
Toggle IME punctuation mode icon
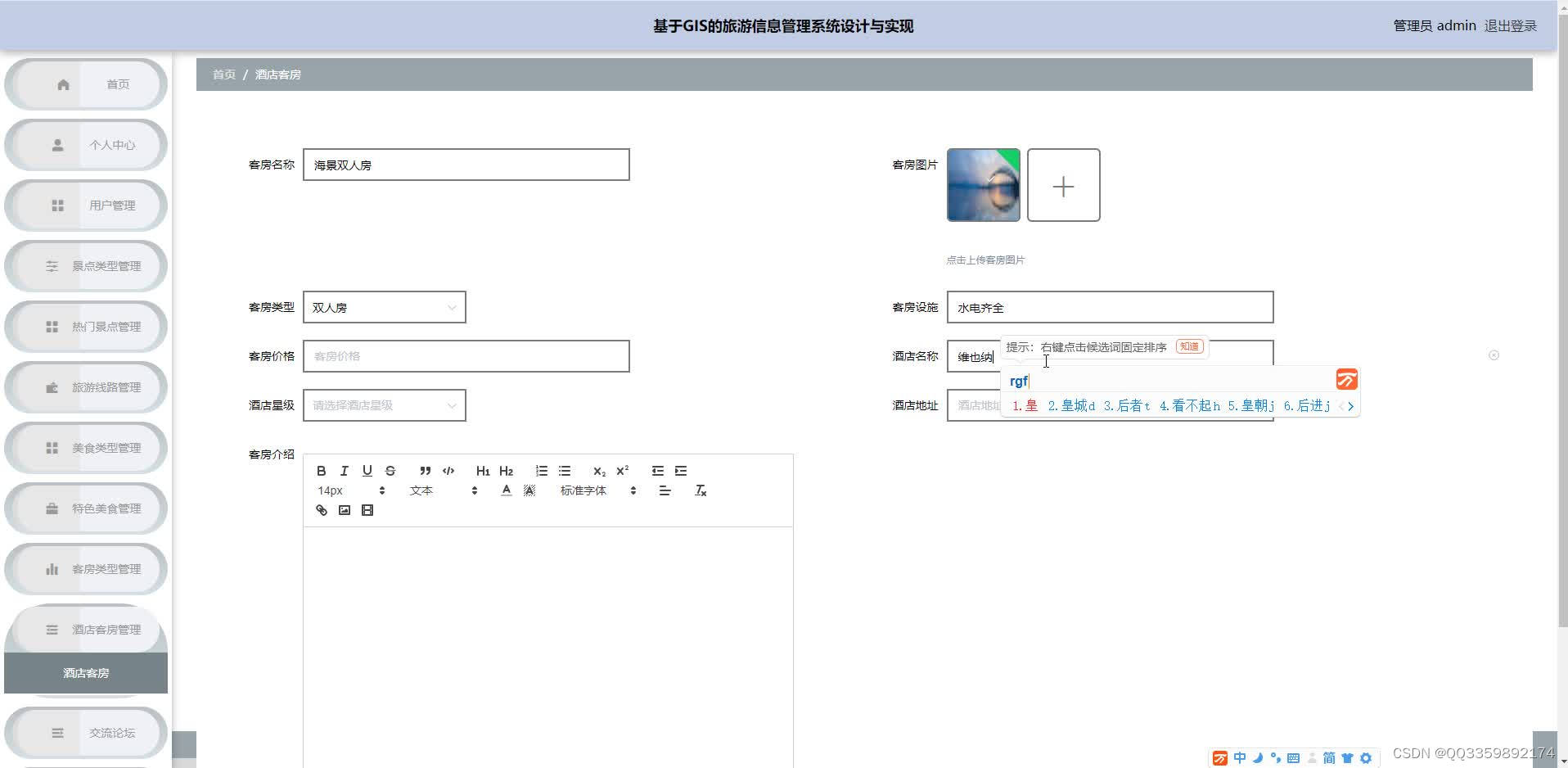coord(1275,758)
